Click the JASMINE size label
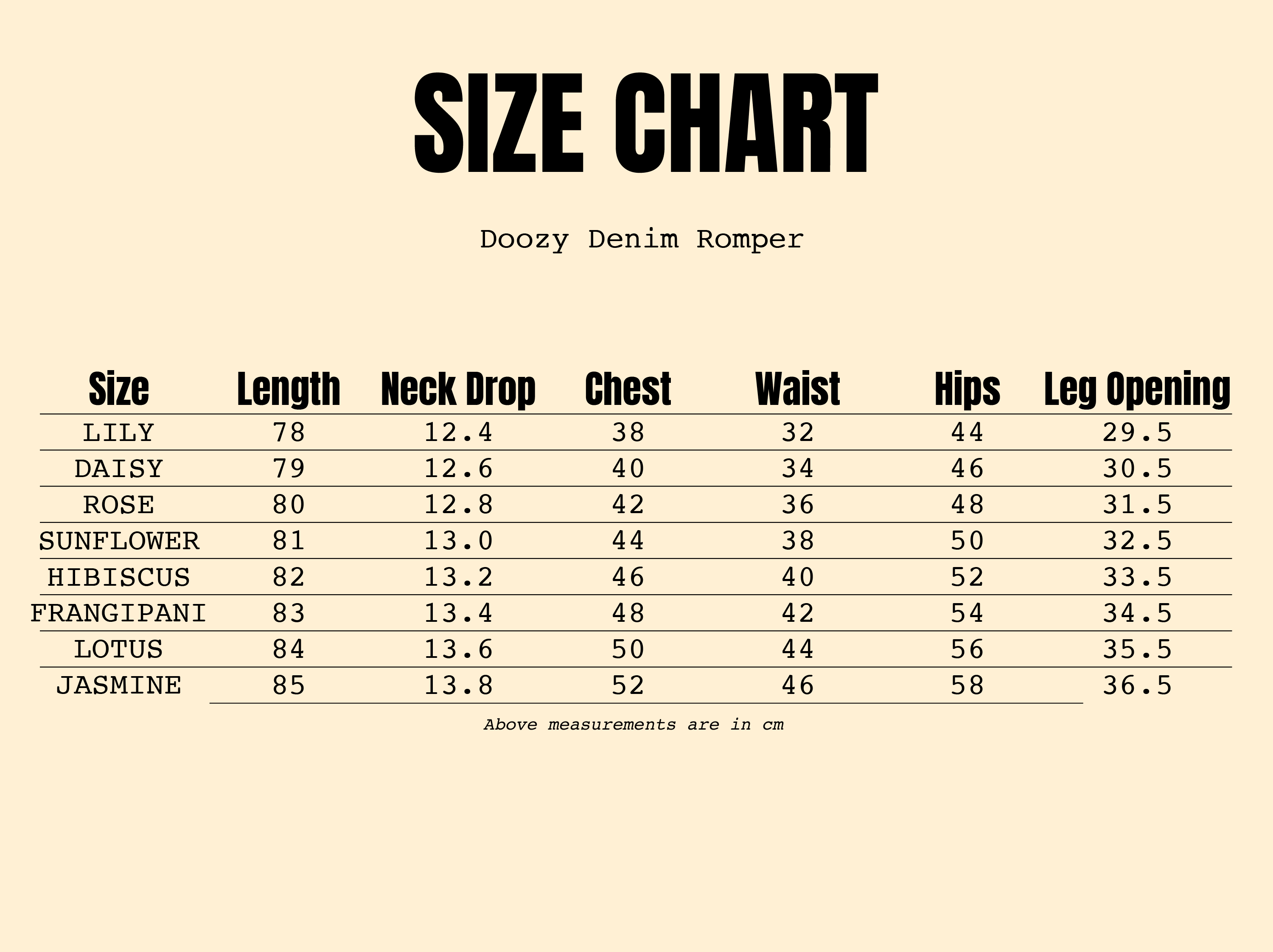 [118, 685]
